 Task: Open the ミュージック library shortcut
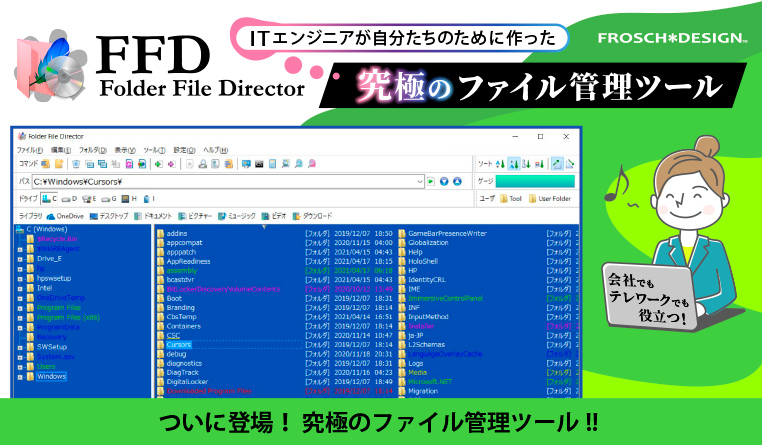237,216
